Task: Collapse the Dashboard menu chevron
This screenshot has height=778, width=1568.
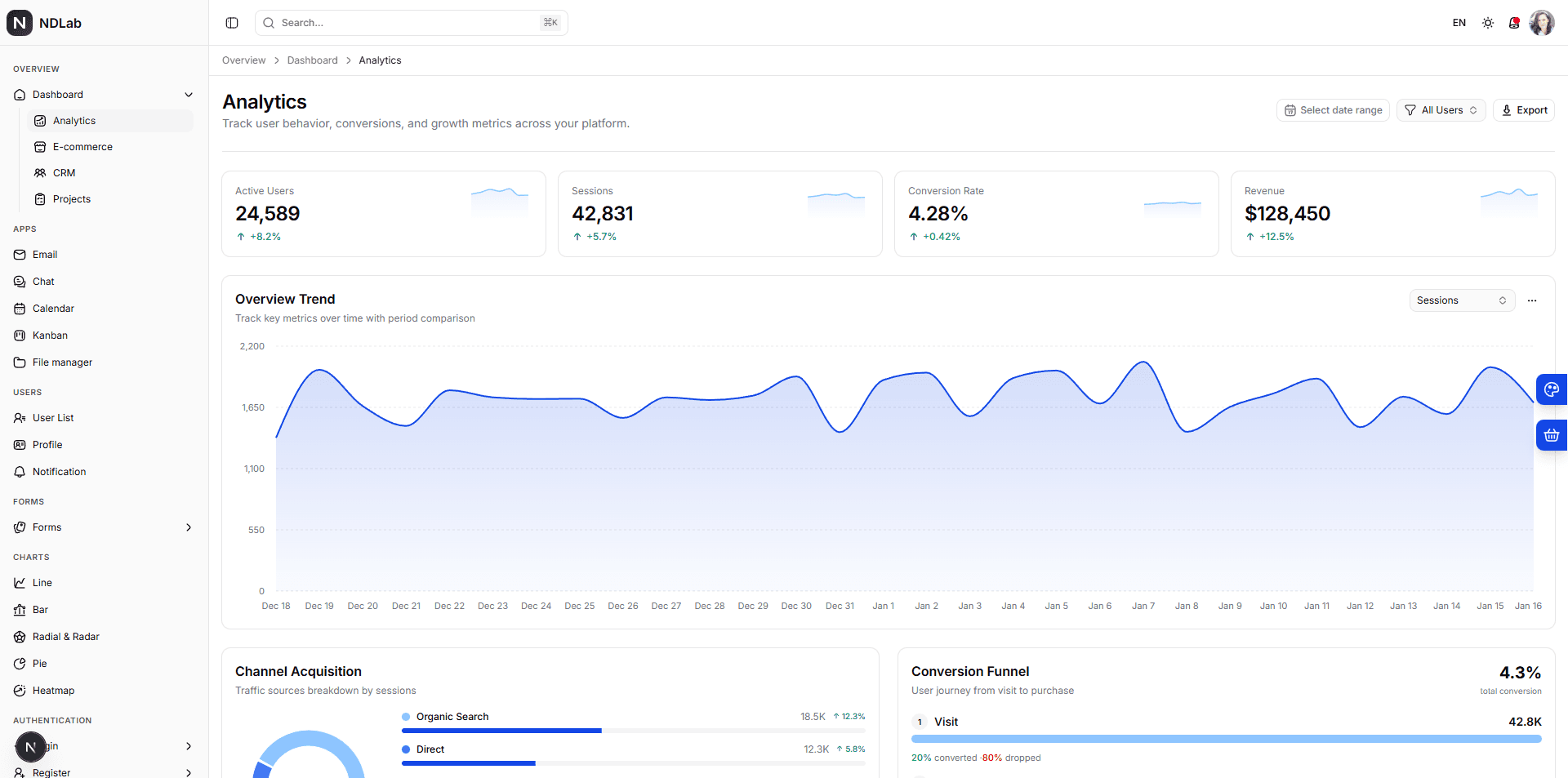Action: pos(189,94)
